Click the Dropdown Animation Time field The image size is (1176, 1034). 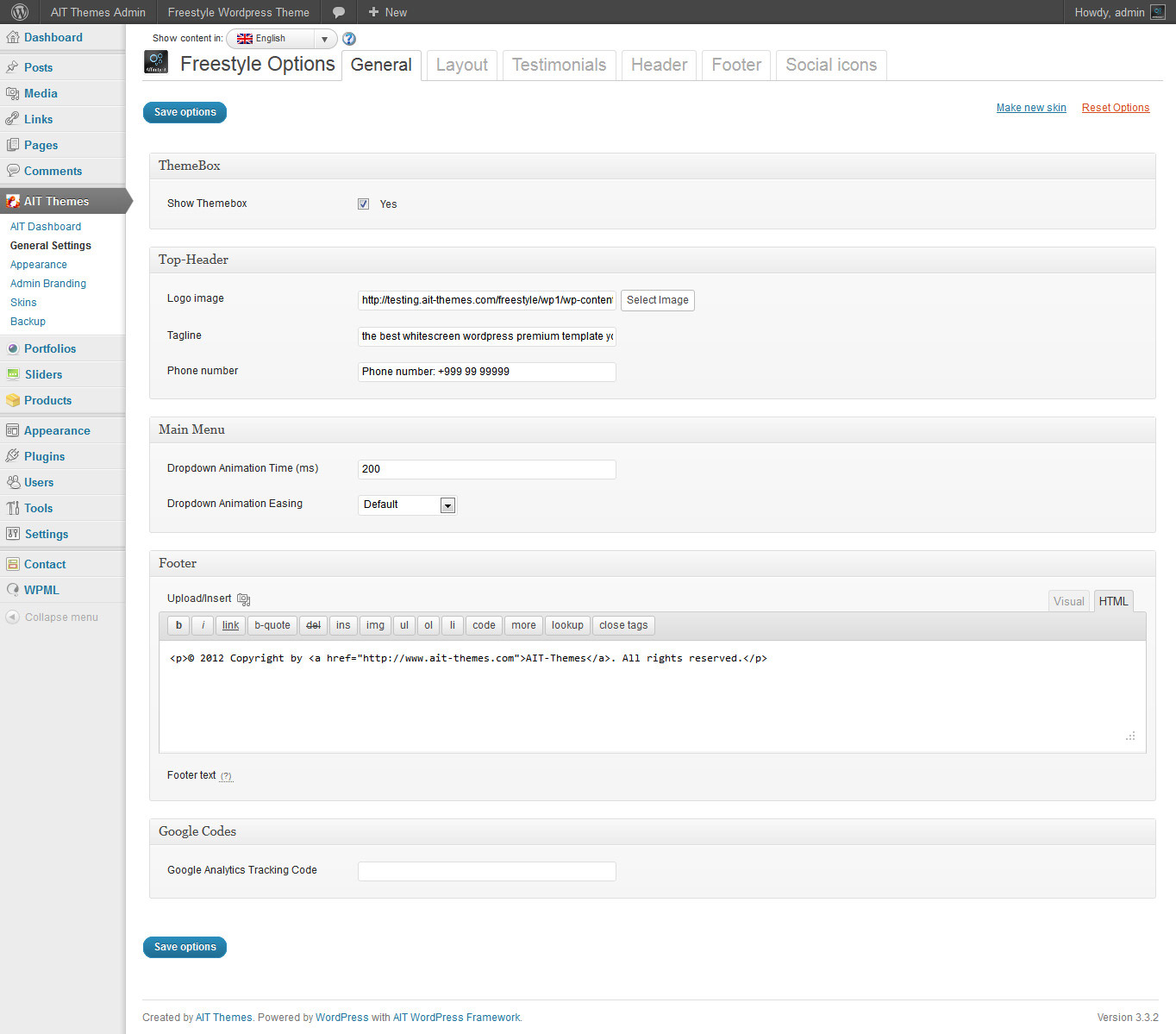coord(487,469)
